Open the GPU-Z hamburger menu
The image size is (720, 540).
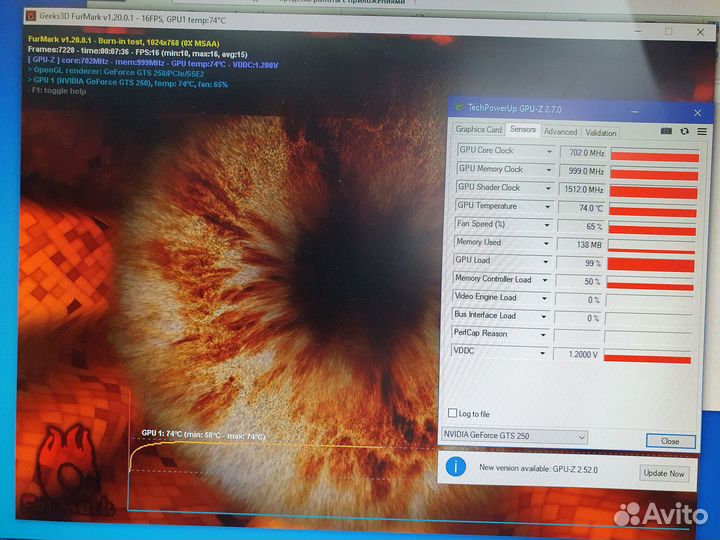tap(702, 131)
